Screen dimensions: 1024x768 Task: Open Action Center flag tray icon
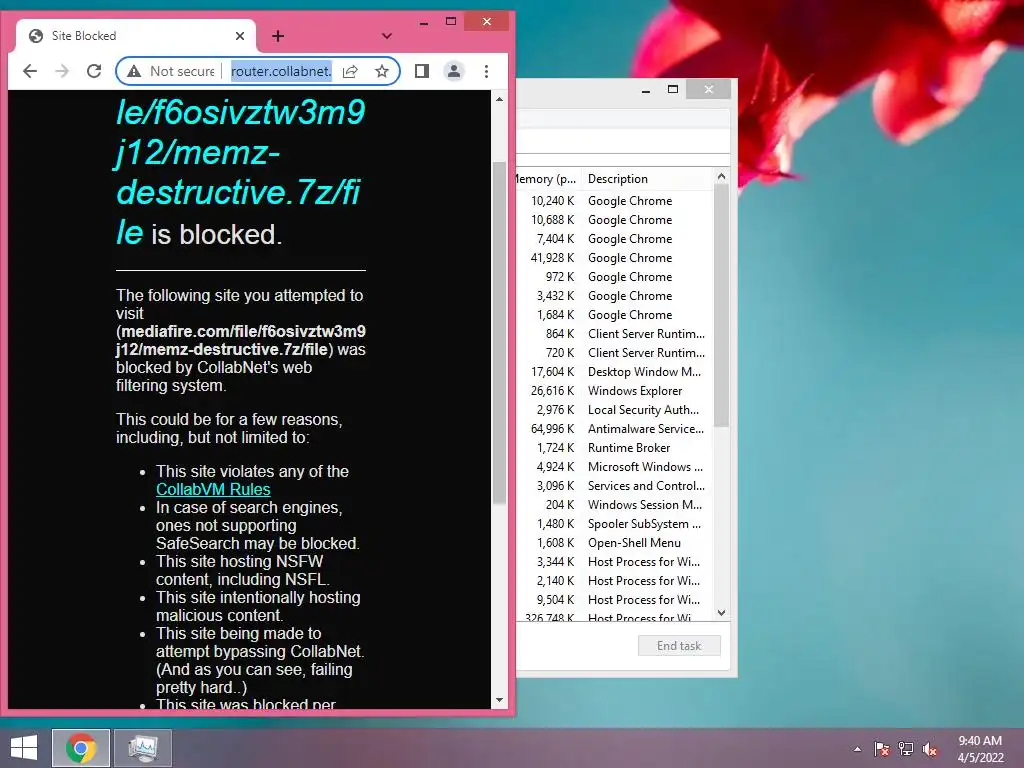[x=882, y=749]
